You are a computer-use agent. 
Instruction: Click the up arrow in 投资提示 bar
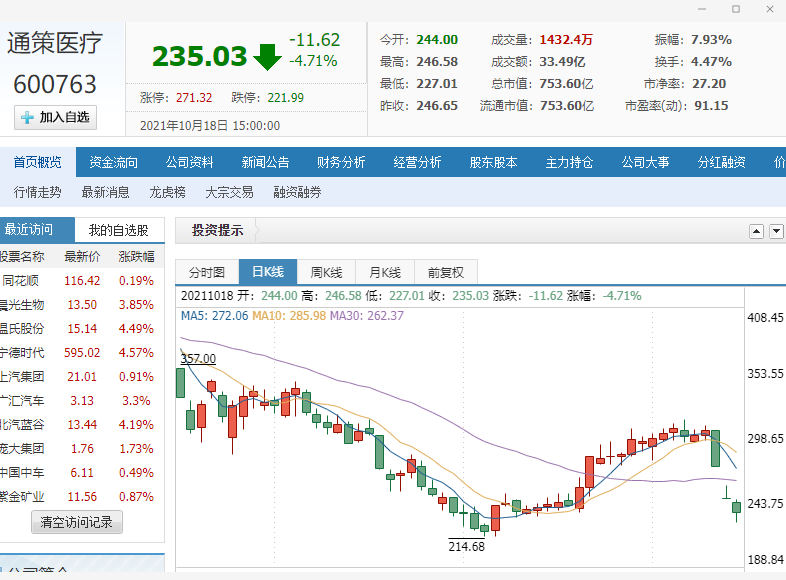pyautogui.click(x=756, y=231)
